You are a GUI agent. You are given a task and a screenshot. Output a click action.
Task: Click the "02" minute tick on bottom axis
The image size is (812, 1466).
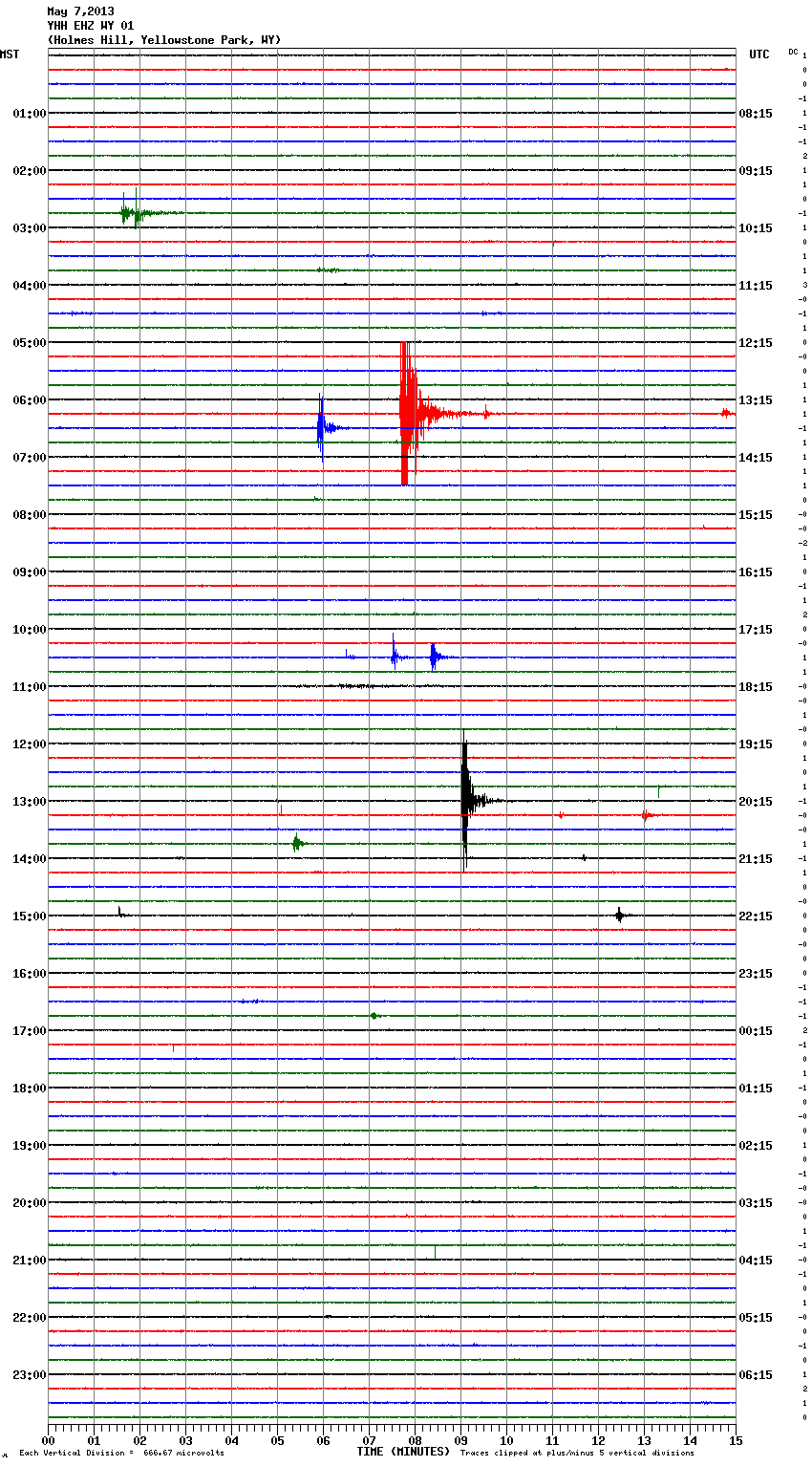[x=139, y=1440]
